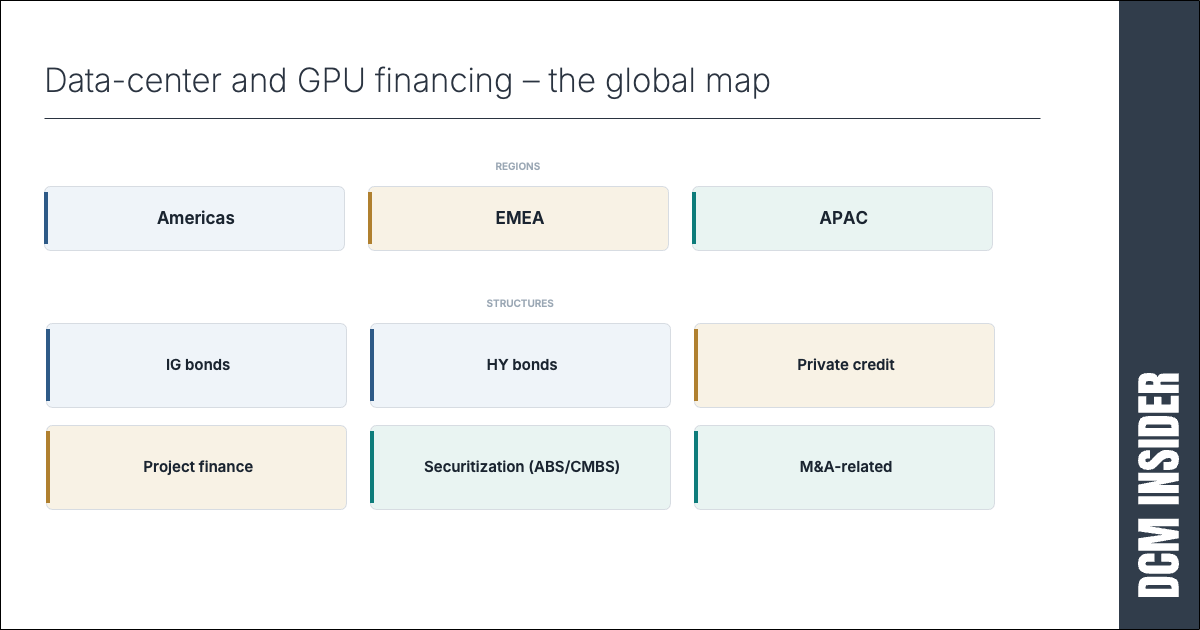Click the STRUCTURES section label

click(520, 303)
